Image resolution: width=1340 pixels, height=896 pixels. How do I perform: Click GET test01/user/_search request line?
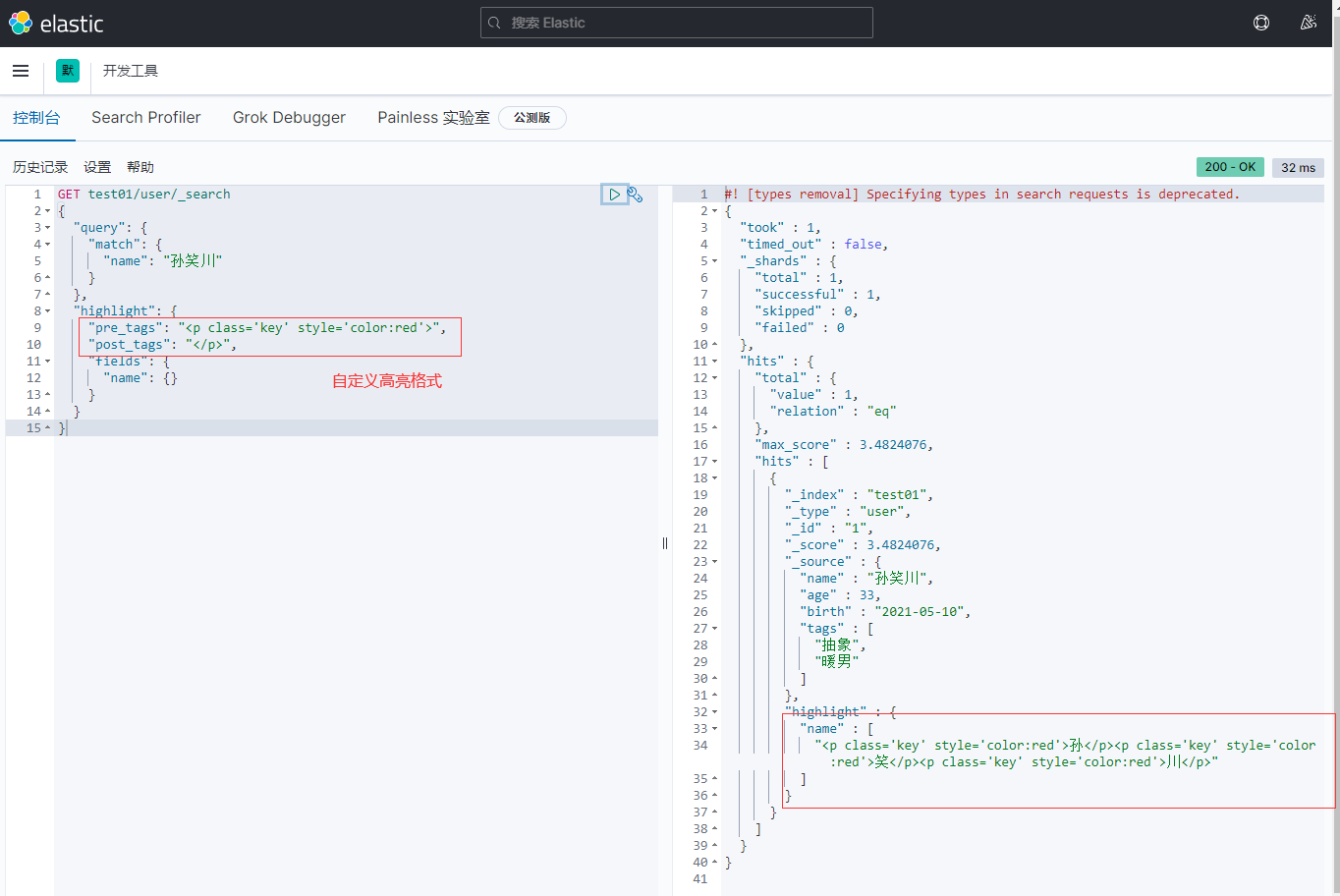click(x=143, y=195)
